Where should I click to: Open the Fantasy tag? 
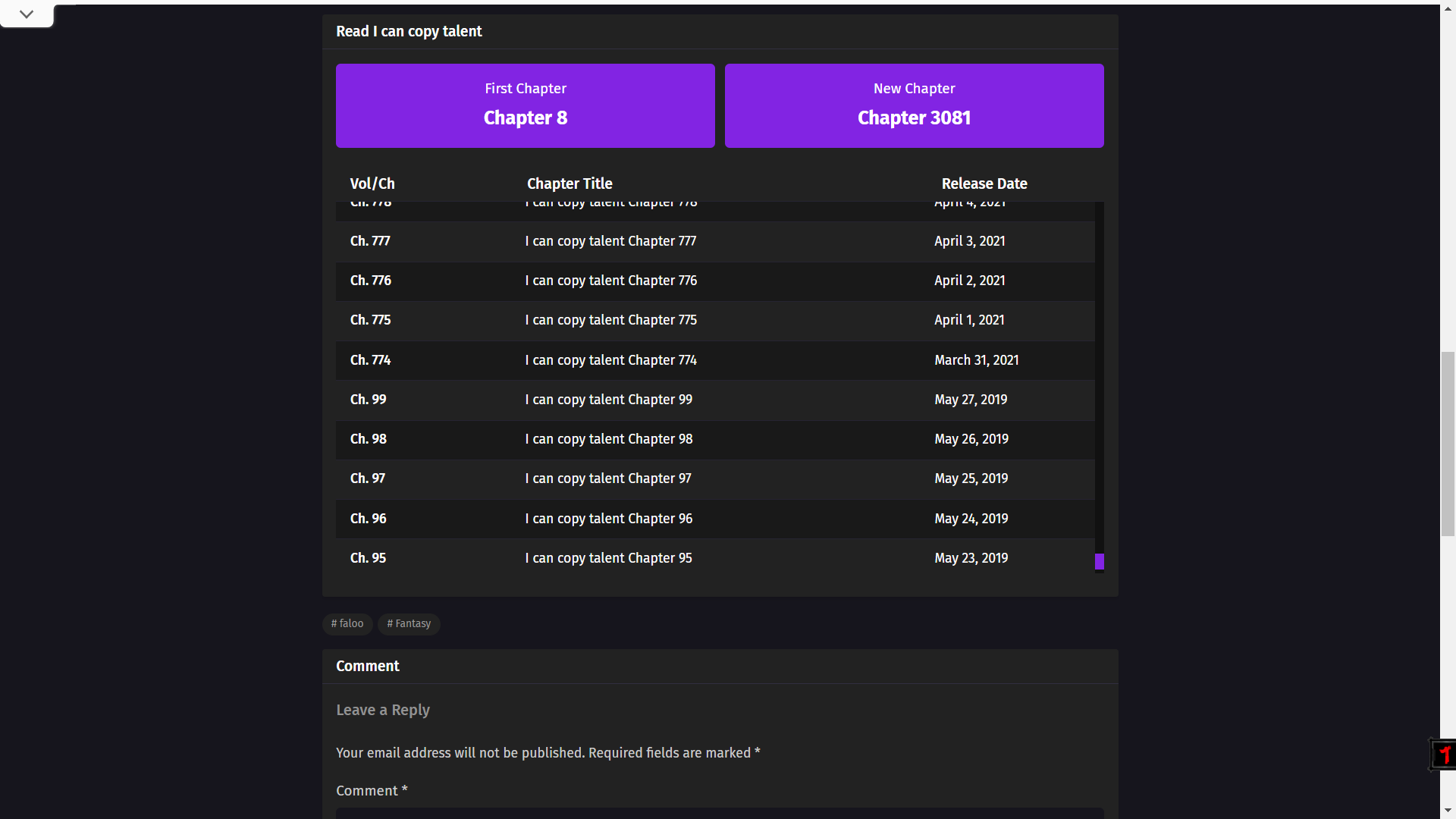tap(409, 624)
